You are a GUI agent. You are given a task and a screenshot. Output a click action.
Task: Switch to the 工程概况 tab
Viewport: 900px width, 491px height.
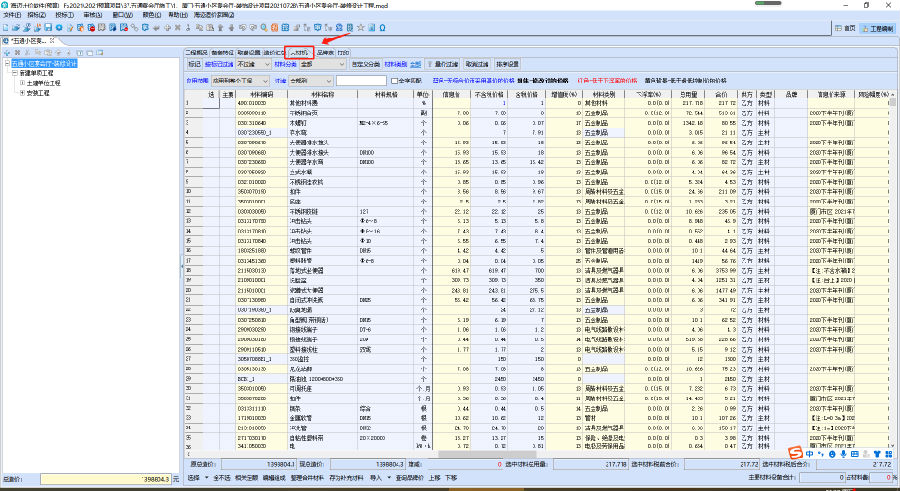(196, 52)
